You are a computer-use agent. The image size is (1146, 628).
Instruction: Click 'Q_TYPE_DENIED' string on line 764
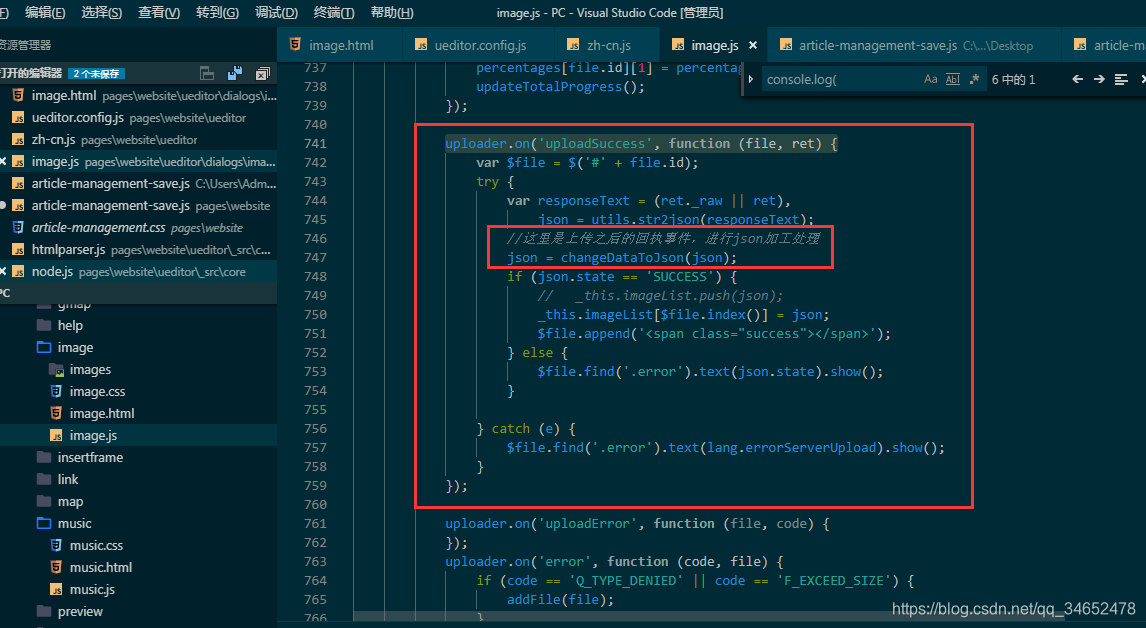pos(626,580)
